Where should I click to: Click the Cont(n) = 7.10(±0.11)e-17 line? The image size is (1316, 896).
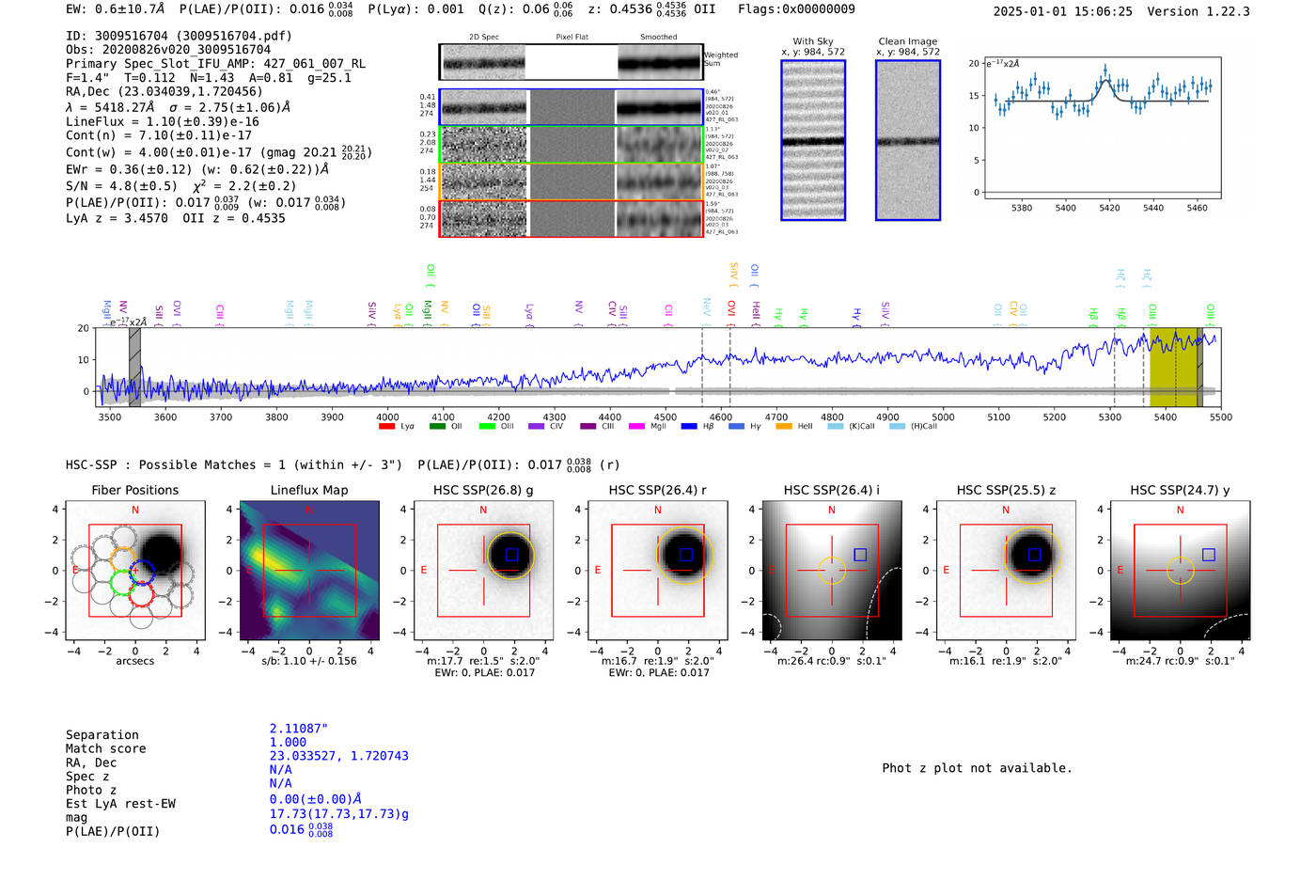click(159, 135)
